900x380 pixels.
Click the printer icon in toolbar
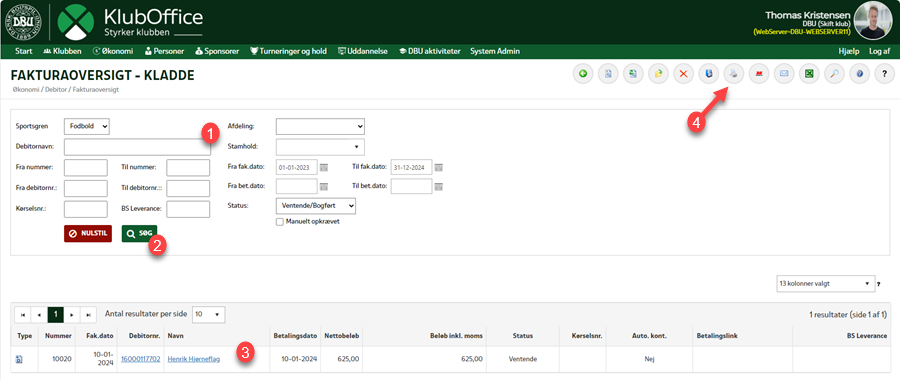[x=734, y=74]
